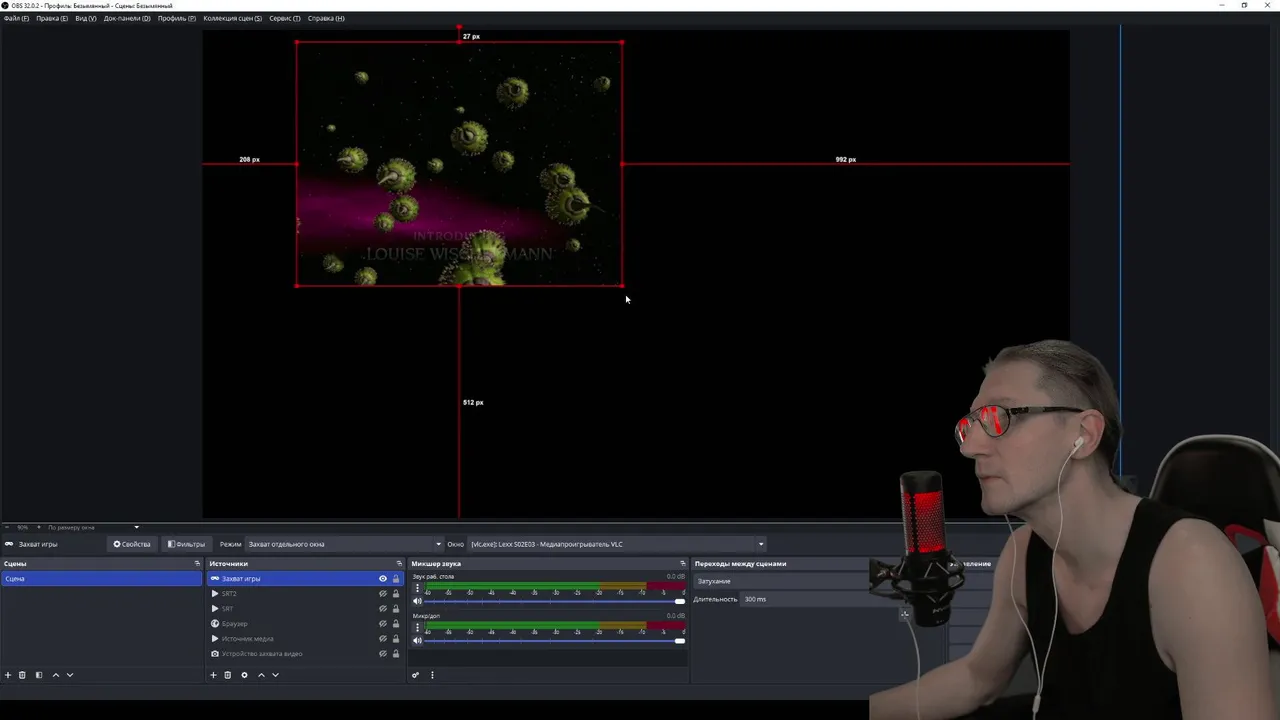Remove selected scene with trash icon
1280x720 pixels.
click(22, 675)
